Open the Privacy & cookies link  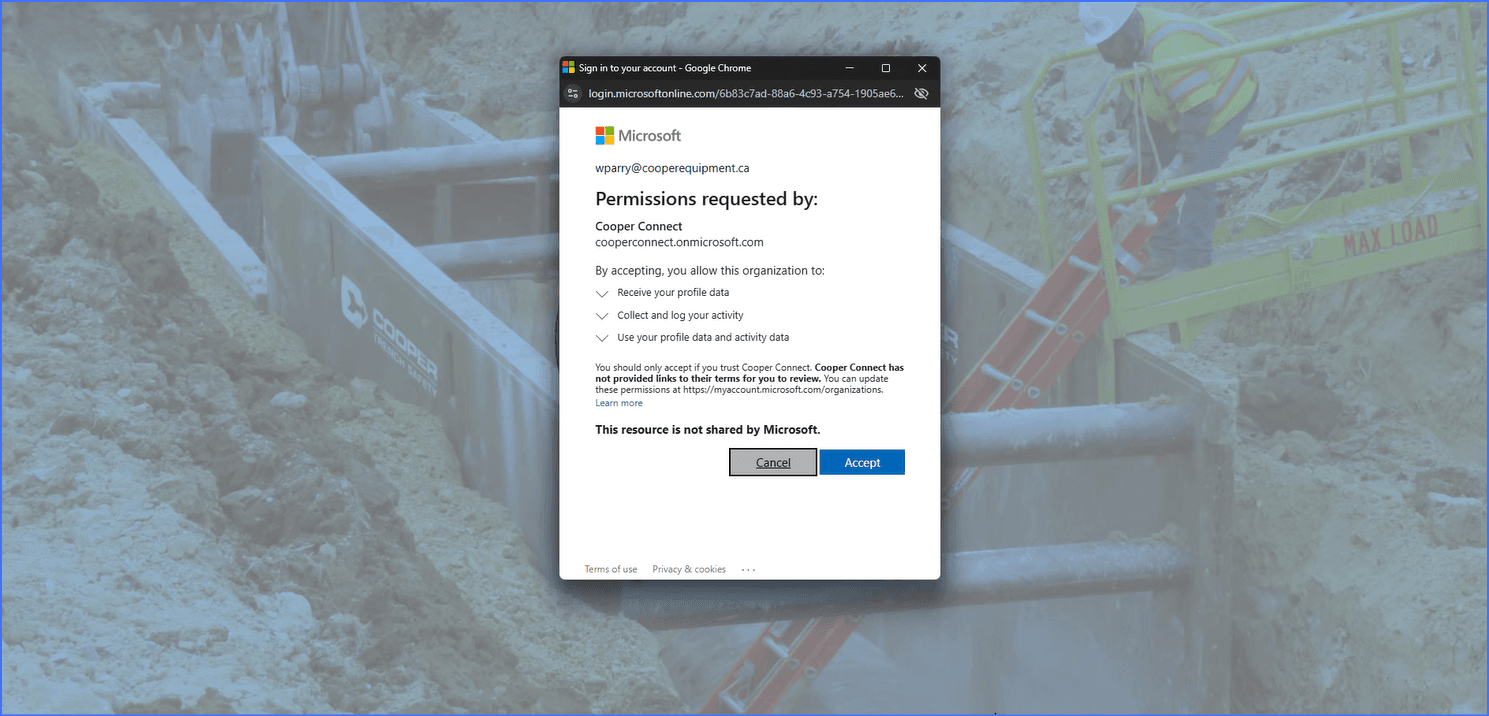tap(689, 569)
